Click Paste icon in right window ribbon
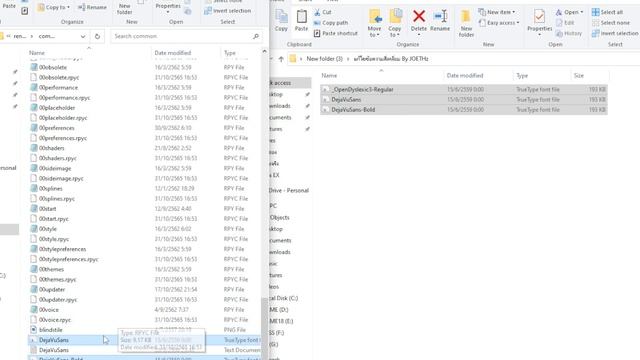 (301, 20)
